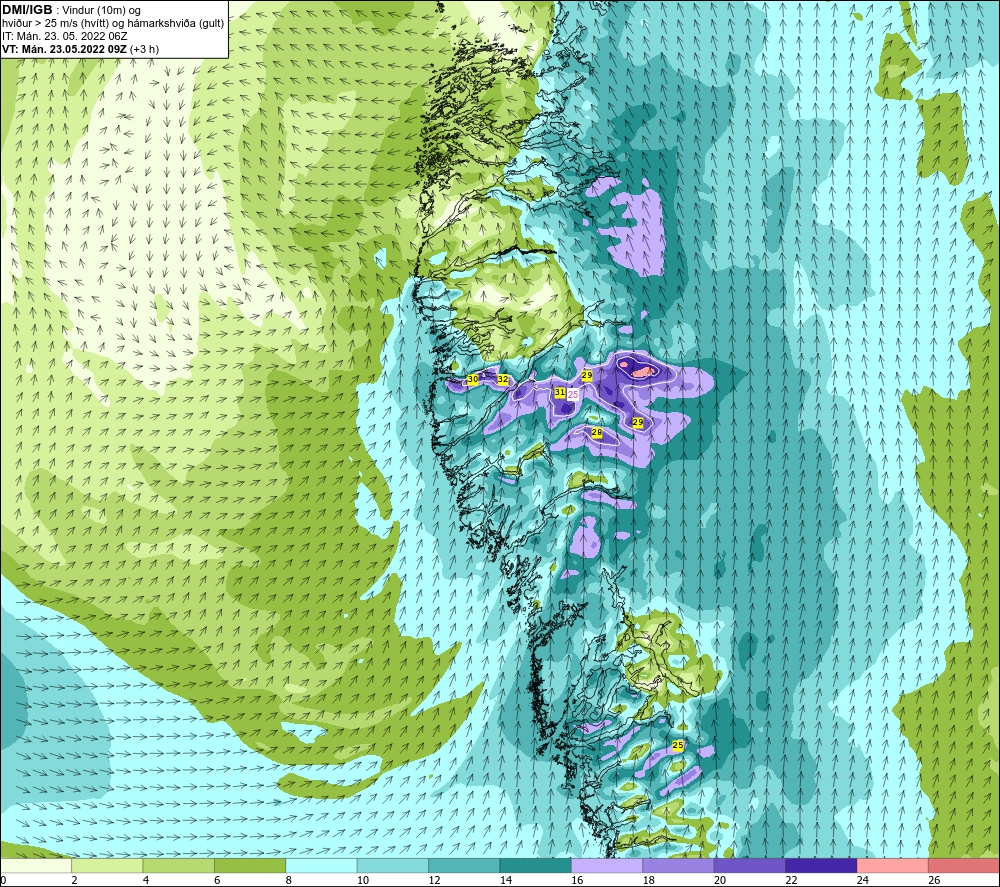
Task: Select the 0–2 m/s palest legend swatch
Action: click(36, 865)
